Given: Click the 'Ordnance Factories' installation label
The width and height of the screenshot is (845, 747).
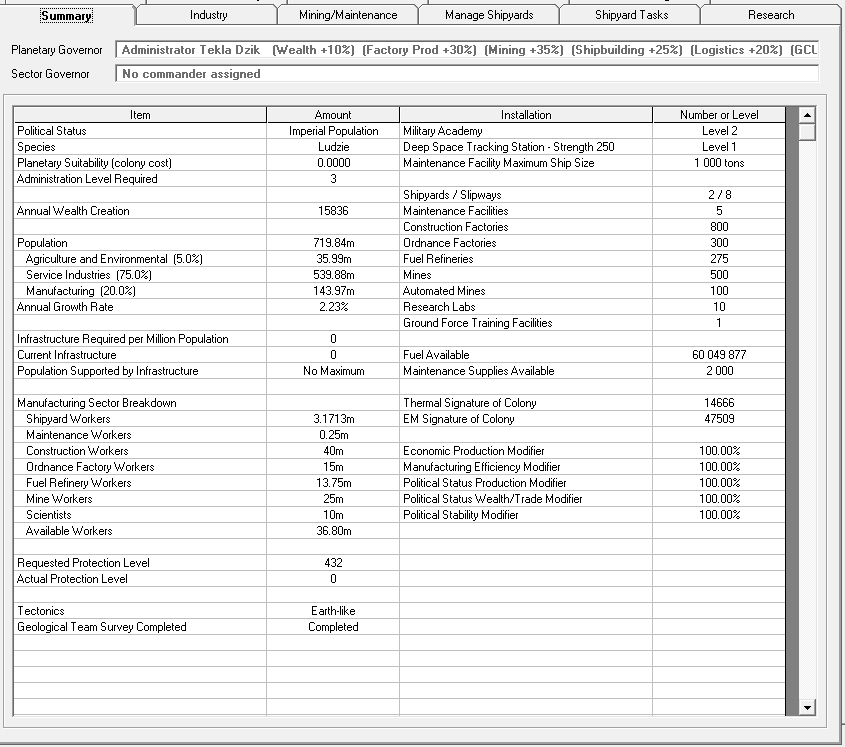Looking at the screenshot, I should (x=449, y=243).
